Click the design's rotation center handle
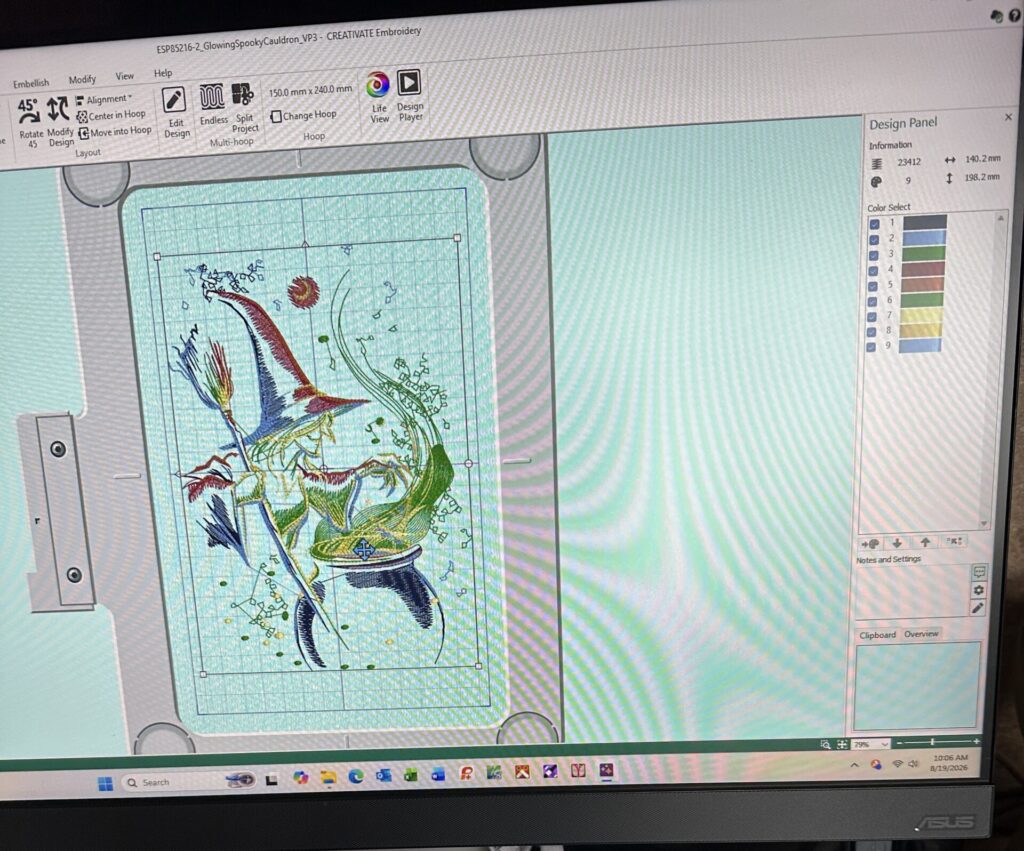Screen dimensions: 1024x851 [x=323, y=468]
